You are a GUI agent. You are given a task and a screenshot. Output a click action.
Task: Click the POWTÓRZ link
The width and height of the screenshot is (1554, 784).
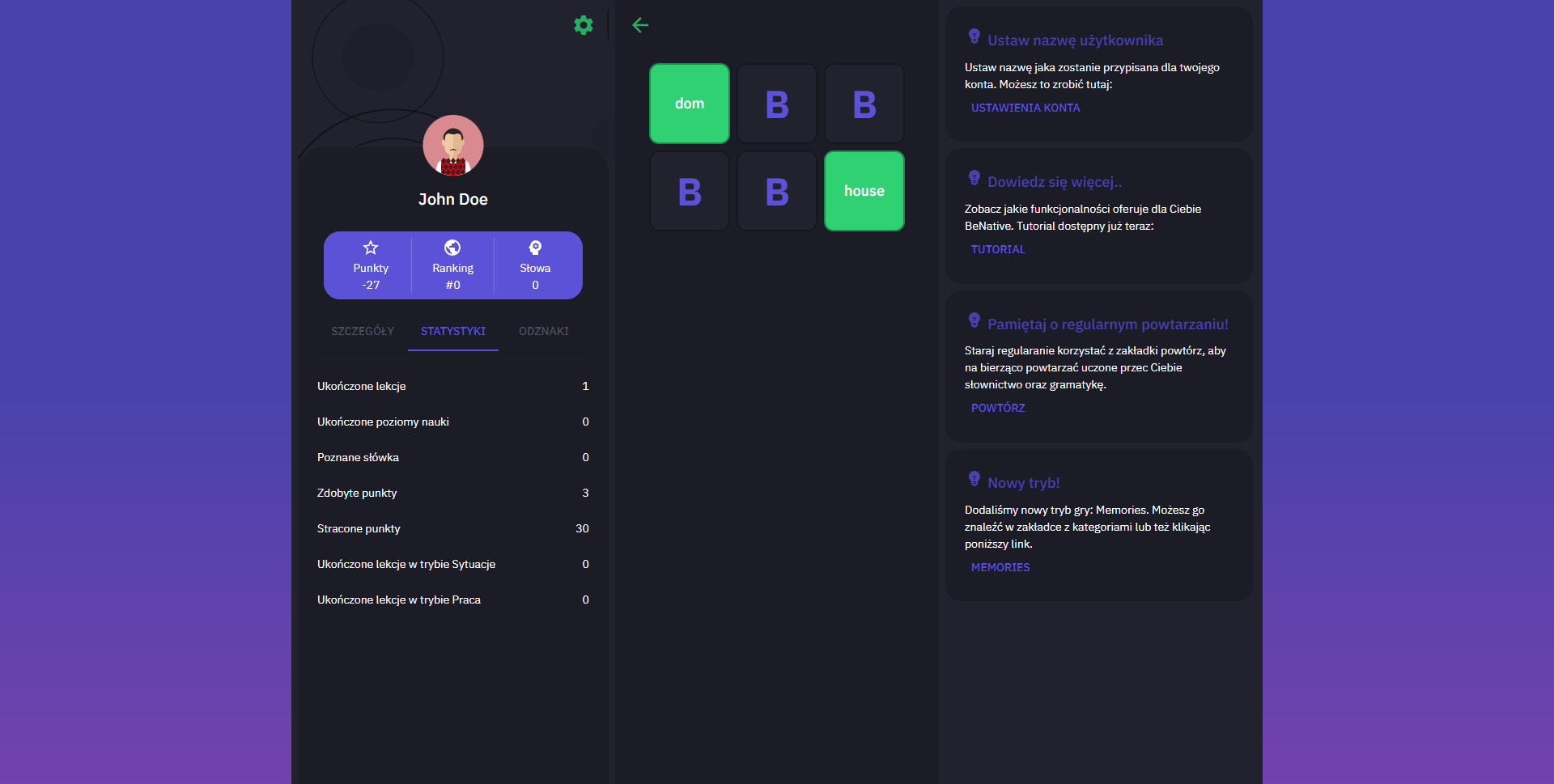pos(997,408)
